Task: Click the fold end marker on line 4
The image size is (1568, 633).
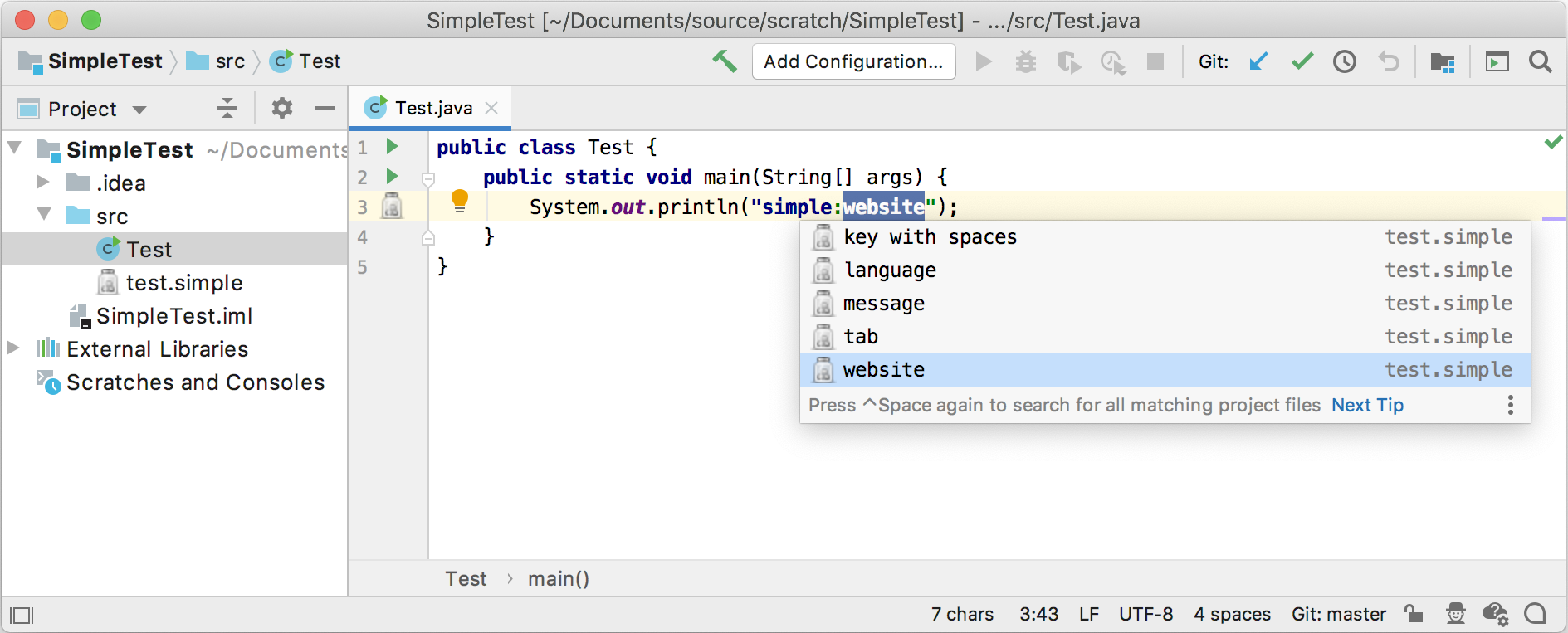Action: (x=428, y=238)
